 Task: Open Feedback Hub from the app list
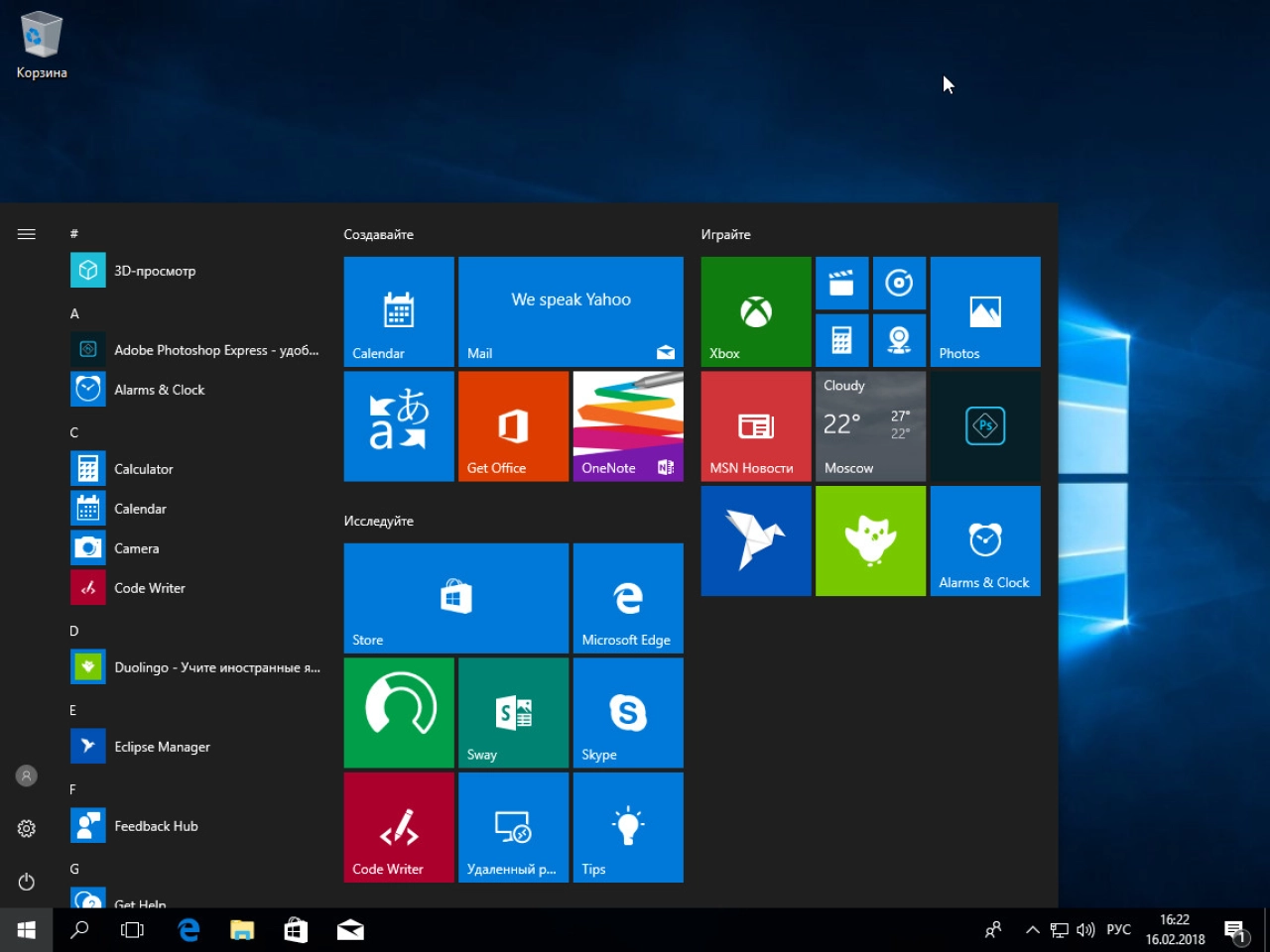coord(196,826)
